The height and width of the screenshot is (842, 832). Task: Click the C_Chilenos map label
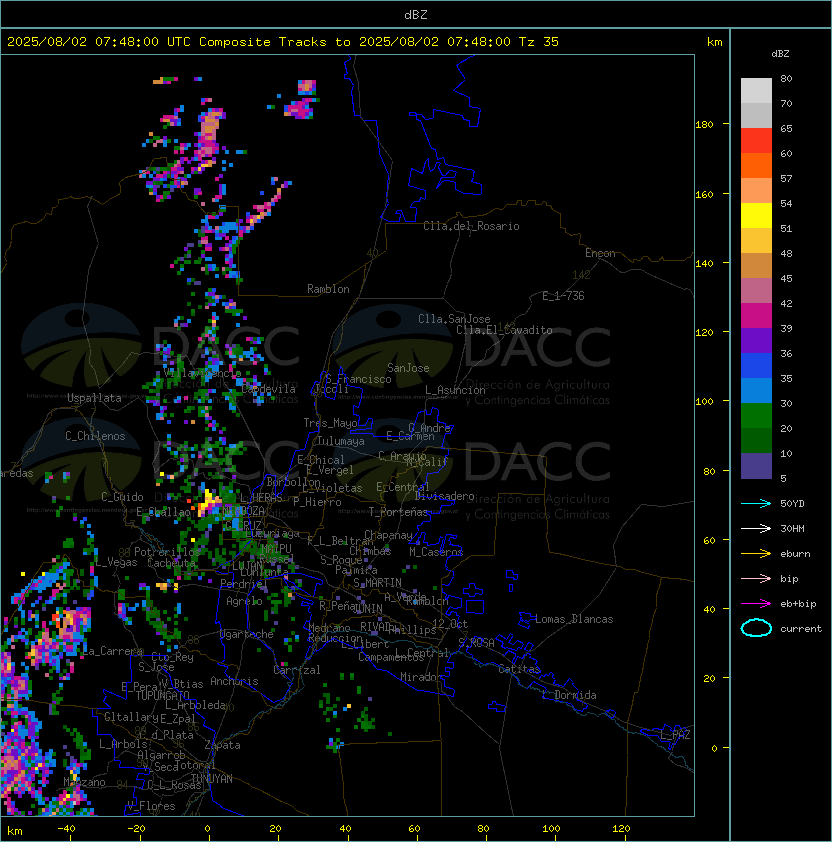click(95, 436)
